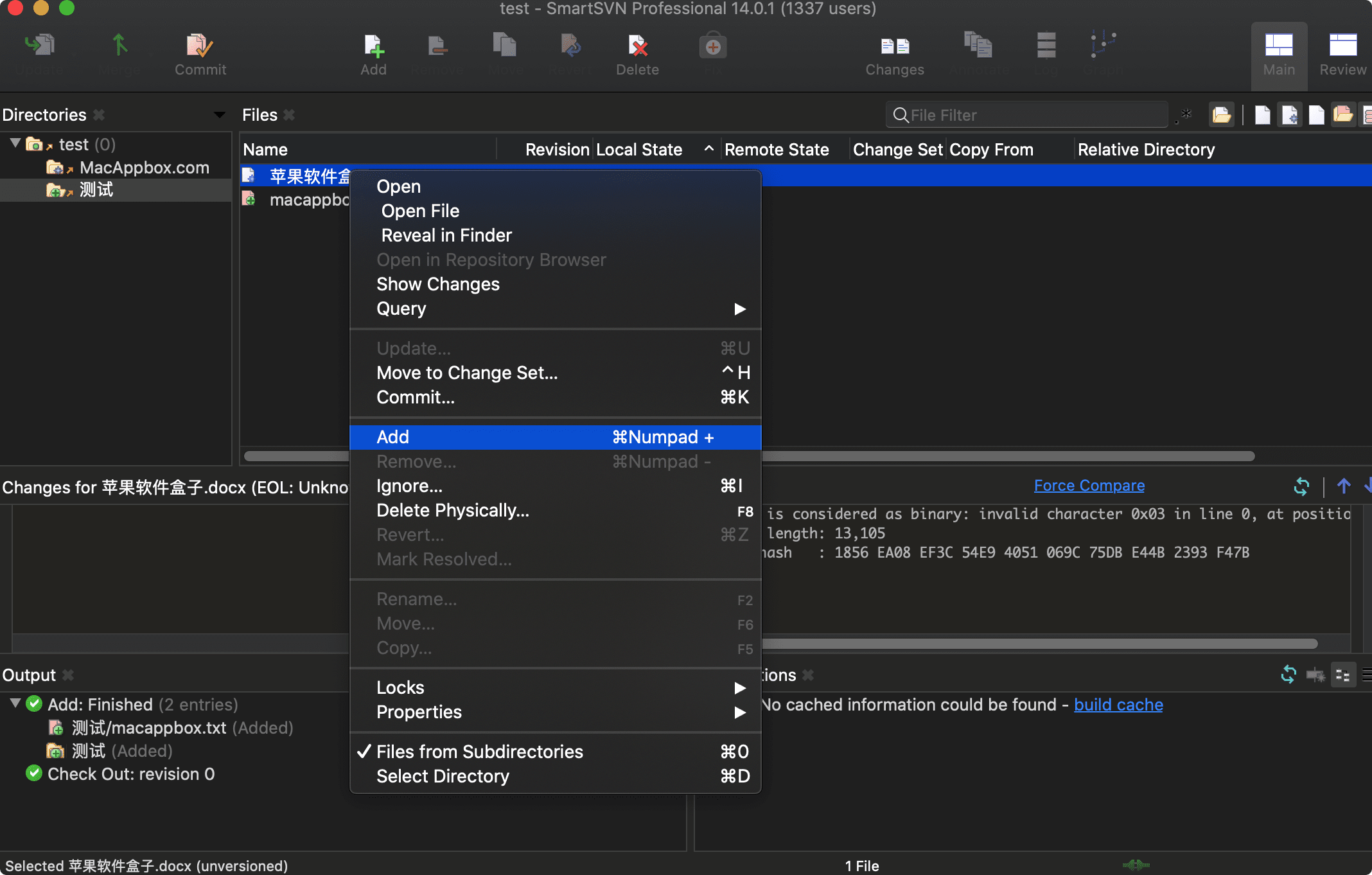Toggle the orange folder file display button

pyautogui.click(x=1343, y=115)
